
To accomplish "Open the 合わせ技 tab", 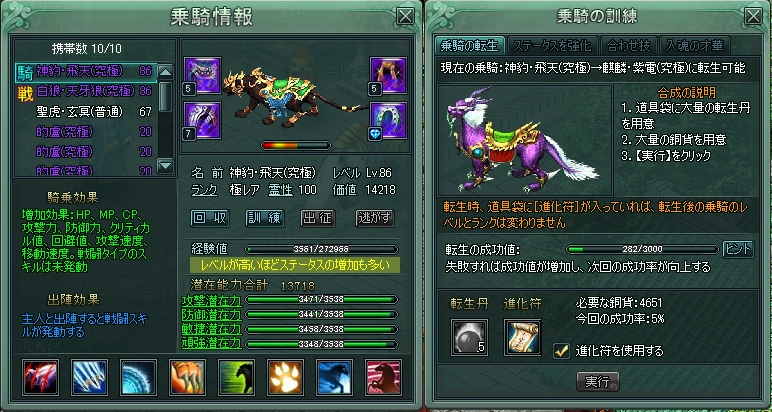I will click(629, 46).
